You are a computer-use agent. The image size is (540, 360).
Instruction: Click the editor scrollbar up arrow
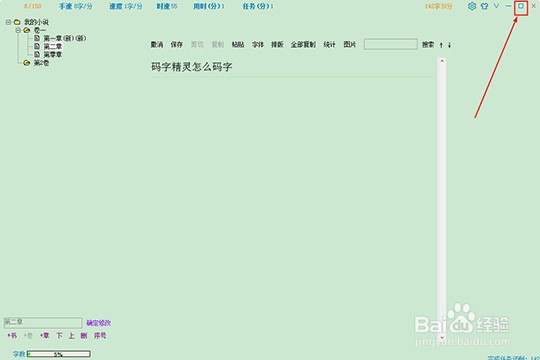coord(442,61)
